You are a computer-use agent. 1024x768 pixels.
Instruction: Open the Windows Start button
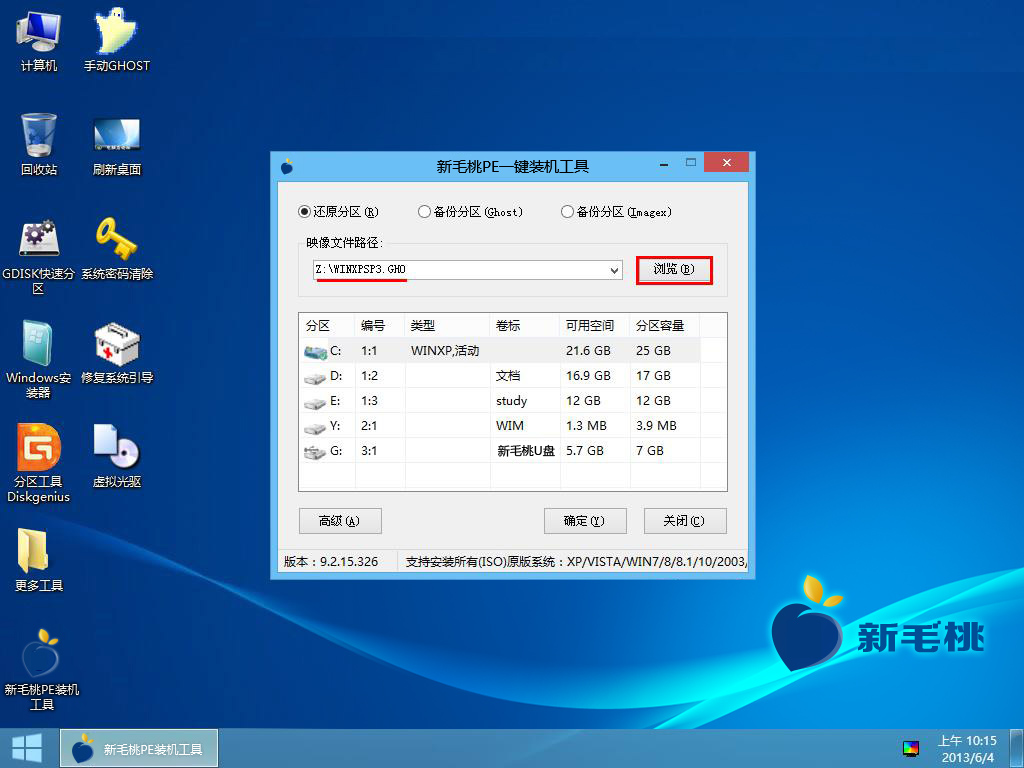(27, 748)
